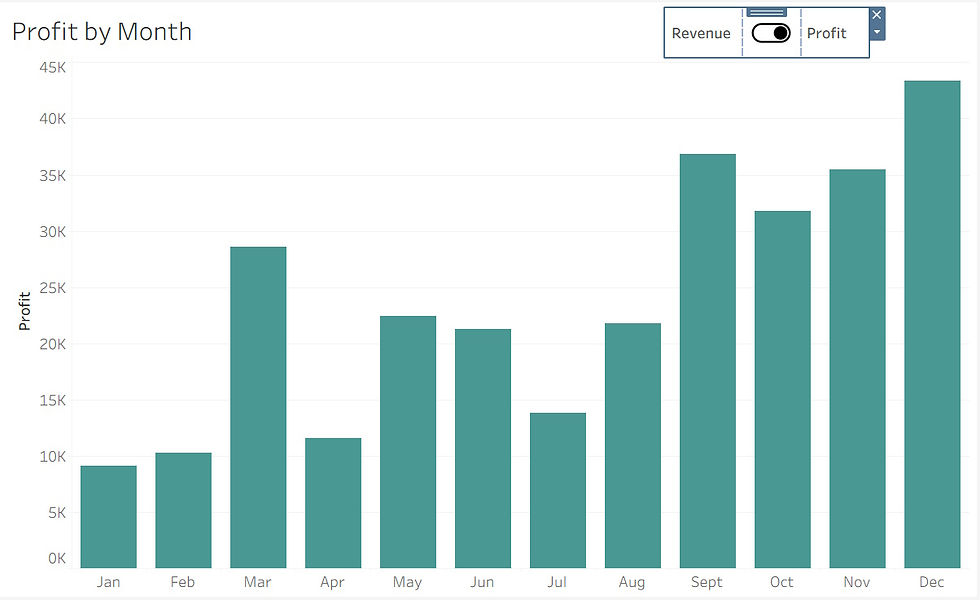The image size is (980, 600).
Task: Select the Oct bar
Action: (782, 389)
